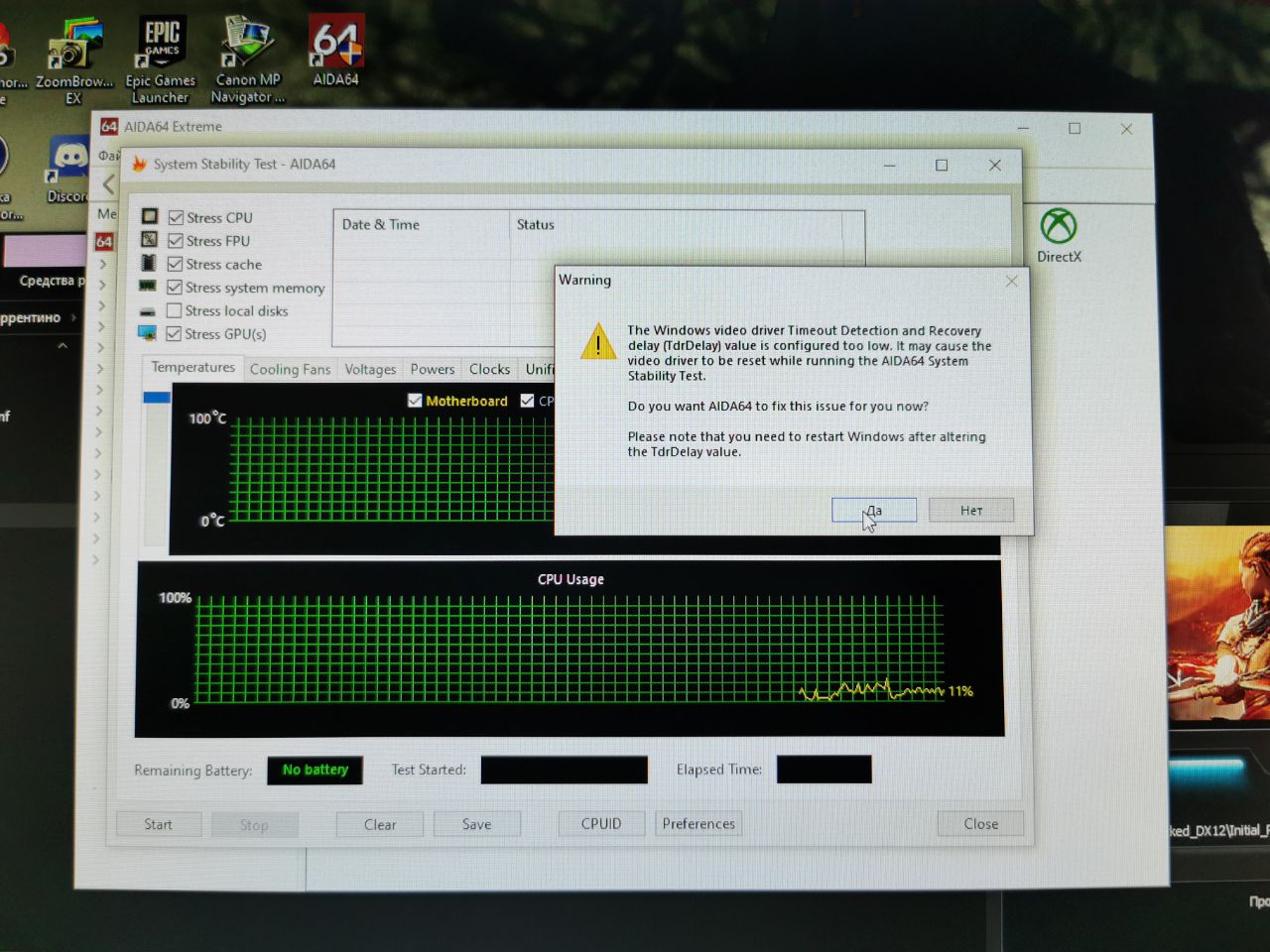This screenshot has width=1270, height=952.
Task: Enable Stress local disks checkbox
Action: pos(174,310)
